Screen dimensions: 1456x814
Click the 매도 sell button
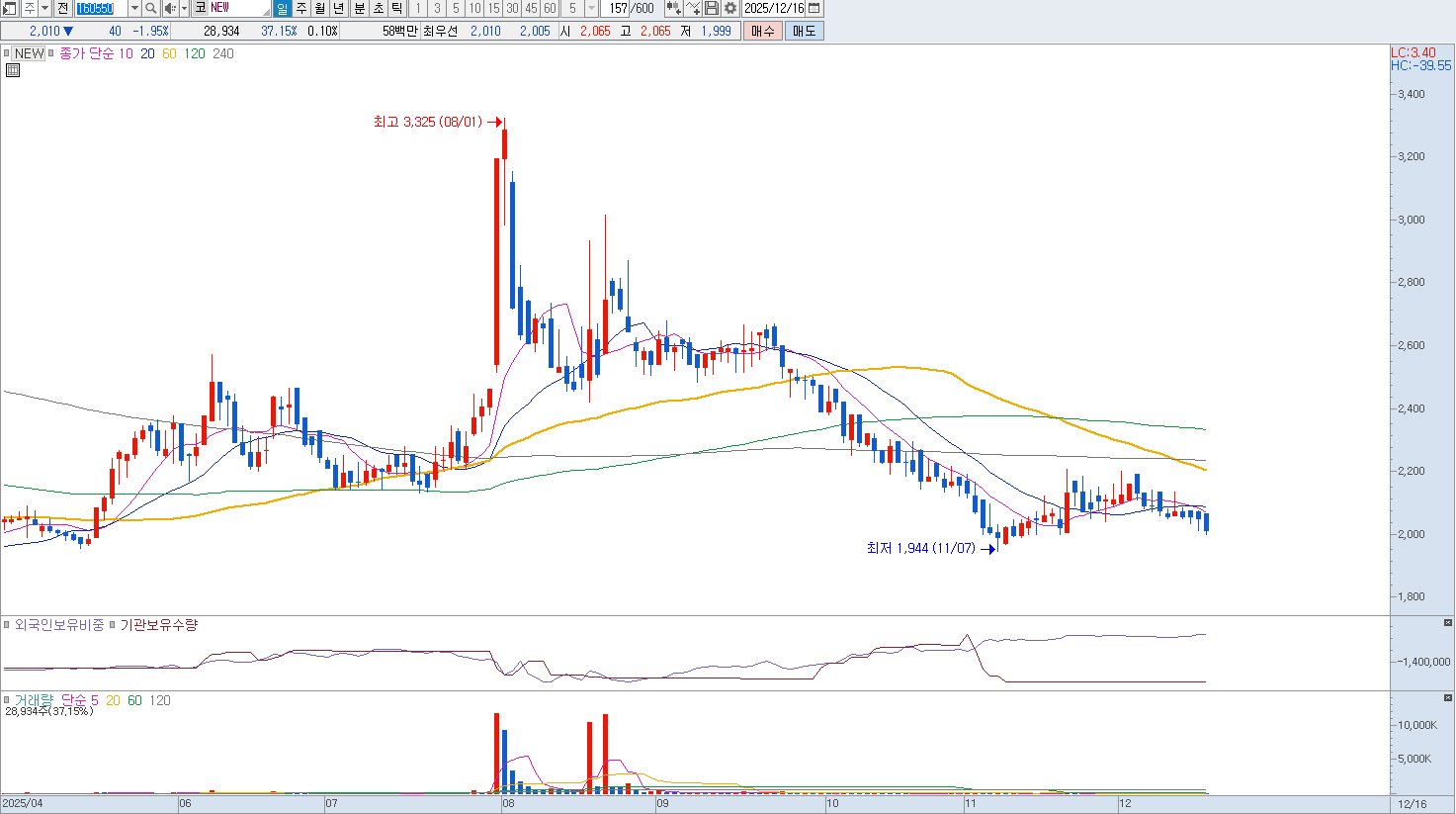pyautogui.click(x=804, y=31)
